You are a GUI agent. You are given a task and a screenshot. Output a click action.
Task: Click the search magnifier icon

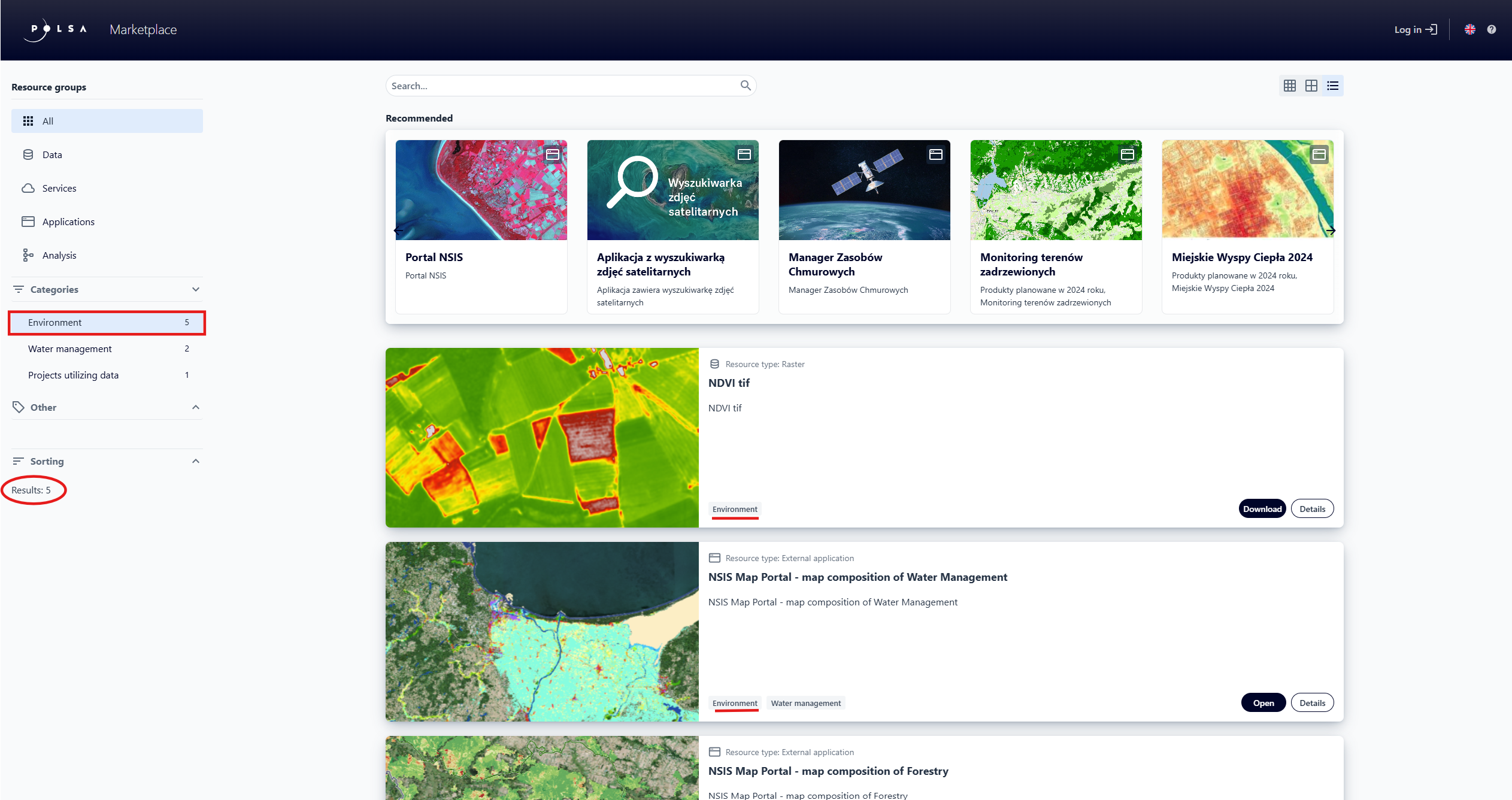746,85
